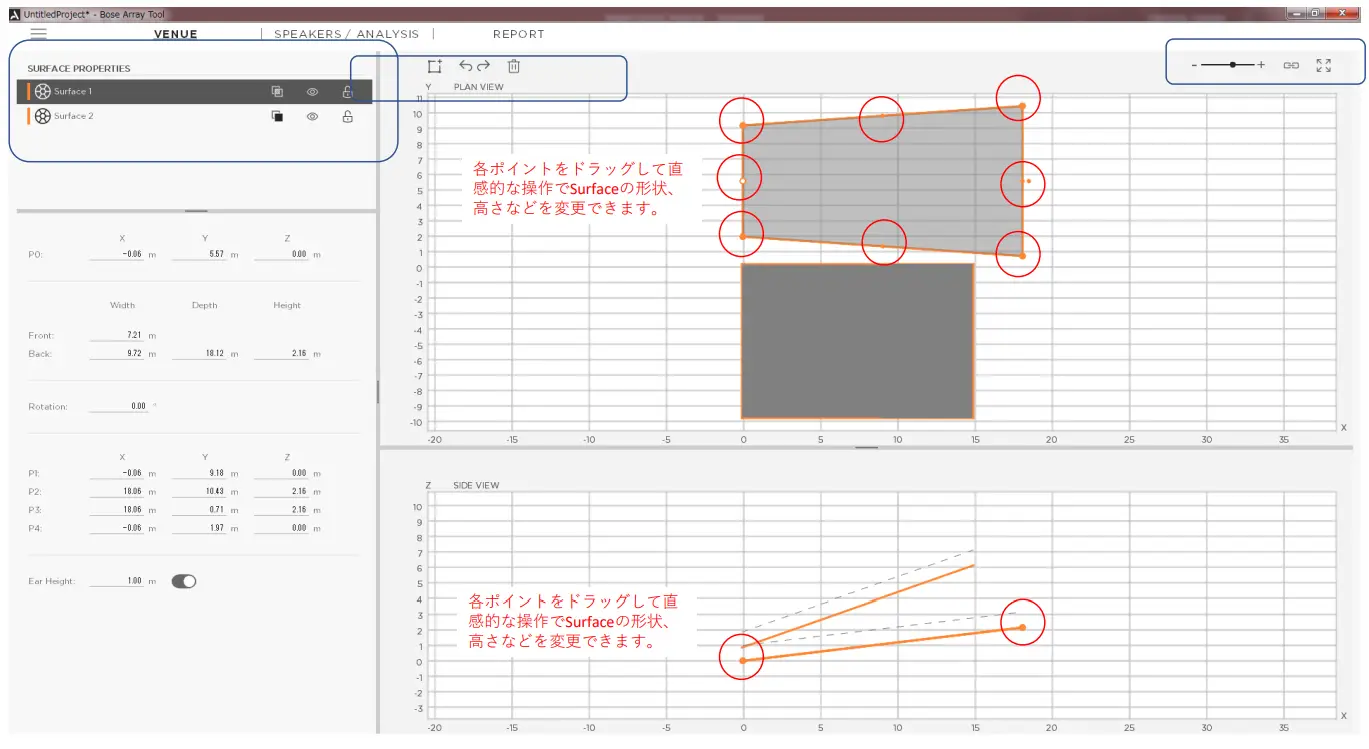Screen dimensions: 1369x749
Task: Toggle the Ear Height switch
Action: point(183,579)
